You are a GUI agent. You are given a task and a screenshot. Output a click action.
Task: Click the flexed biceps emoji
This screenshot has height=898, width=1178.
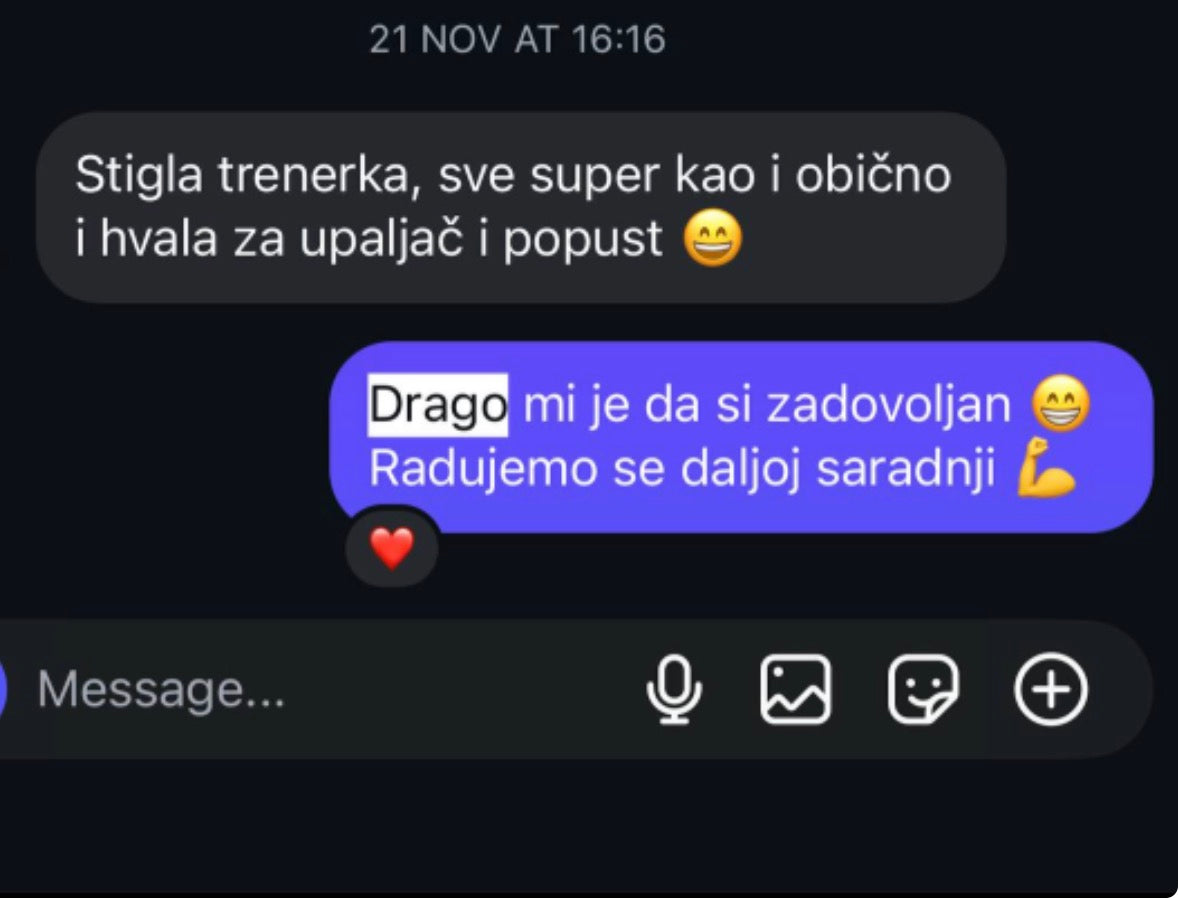(x=1045, y=468)
